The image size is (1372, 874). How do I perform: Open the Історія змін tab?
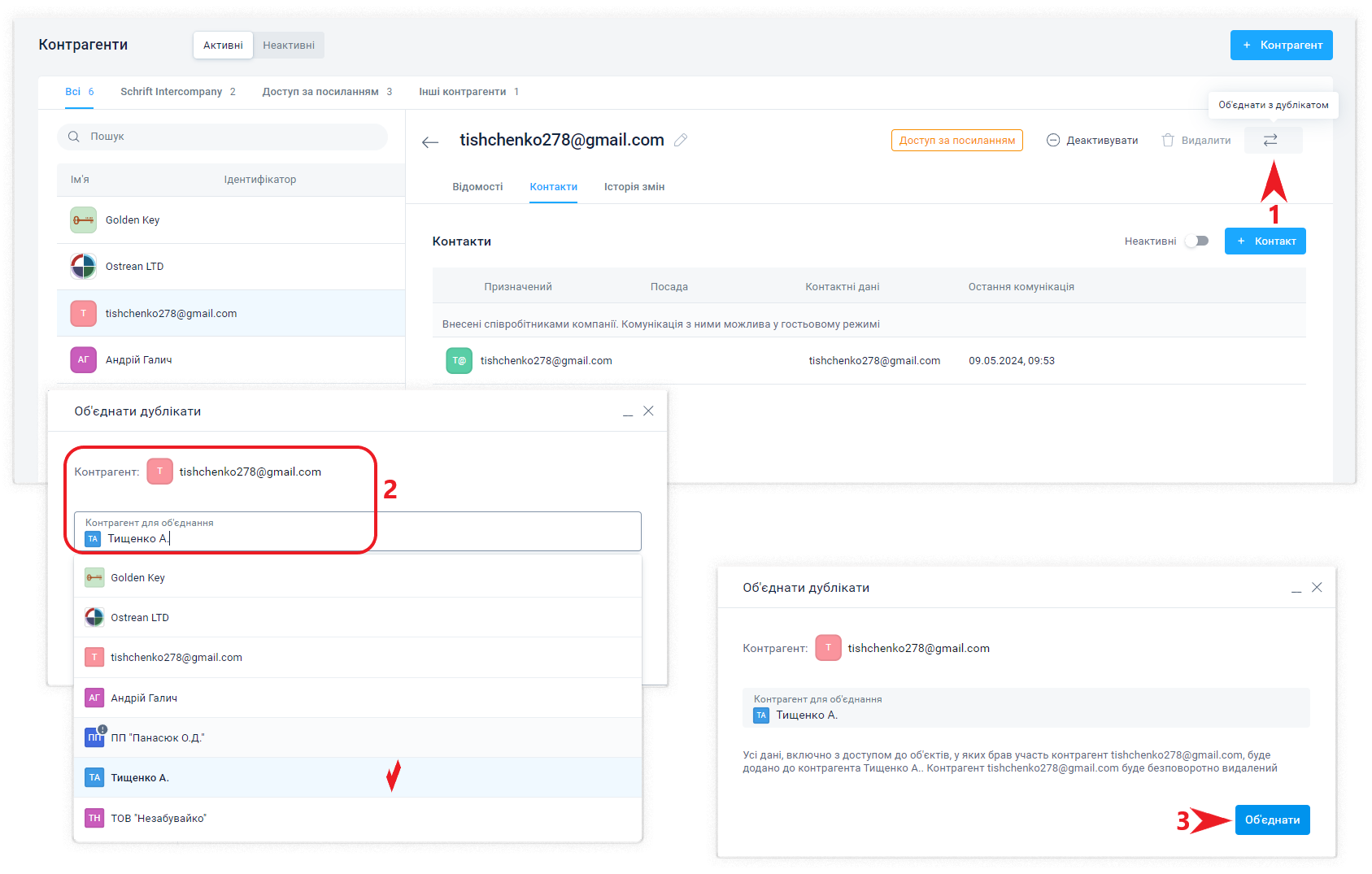pos(634,187)
